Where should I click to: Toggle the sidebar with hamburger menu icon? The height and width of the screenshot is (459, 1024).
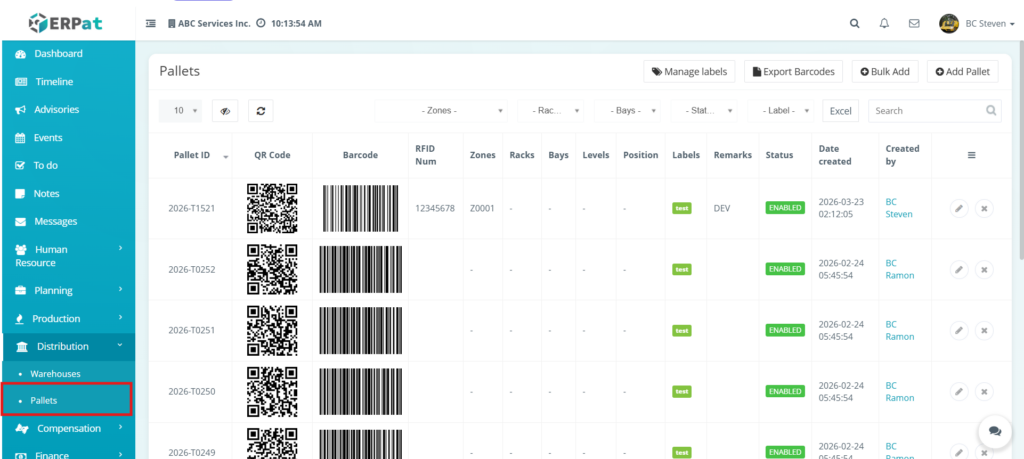(x=150, y=23)
